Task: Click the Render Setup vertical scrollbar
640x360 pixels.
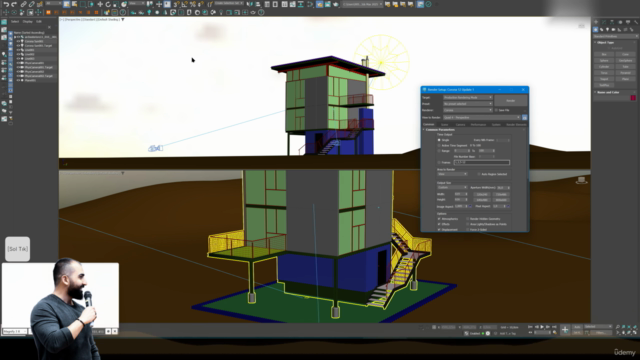Action: click(x=528, y=155)
